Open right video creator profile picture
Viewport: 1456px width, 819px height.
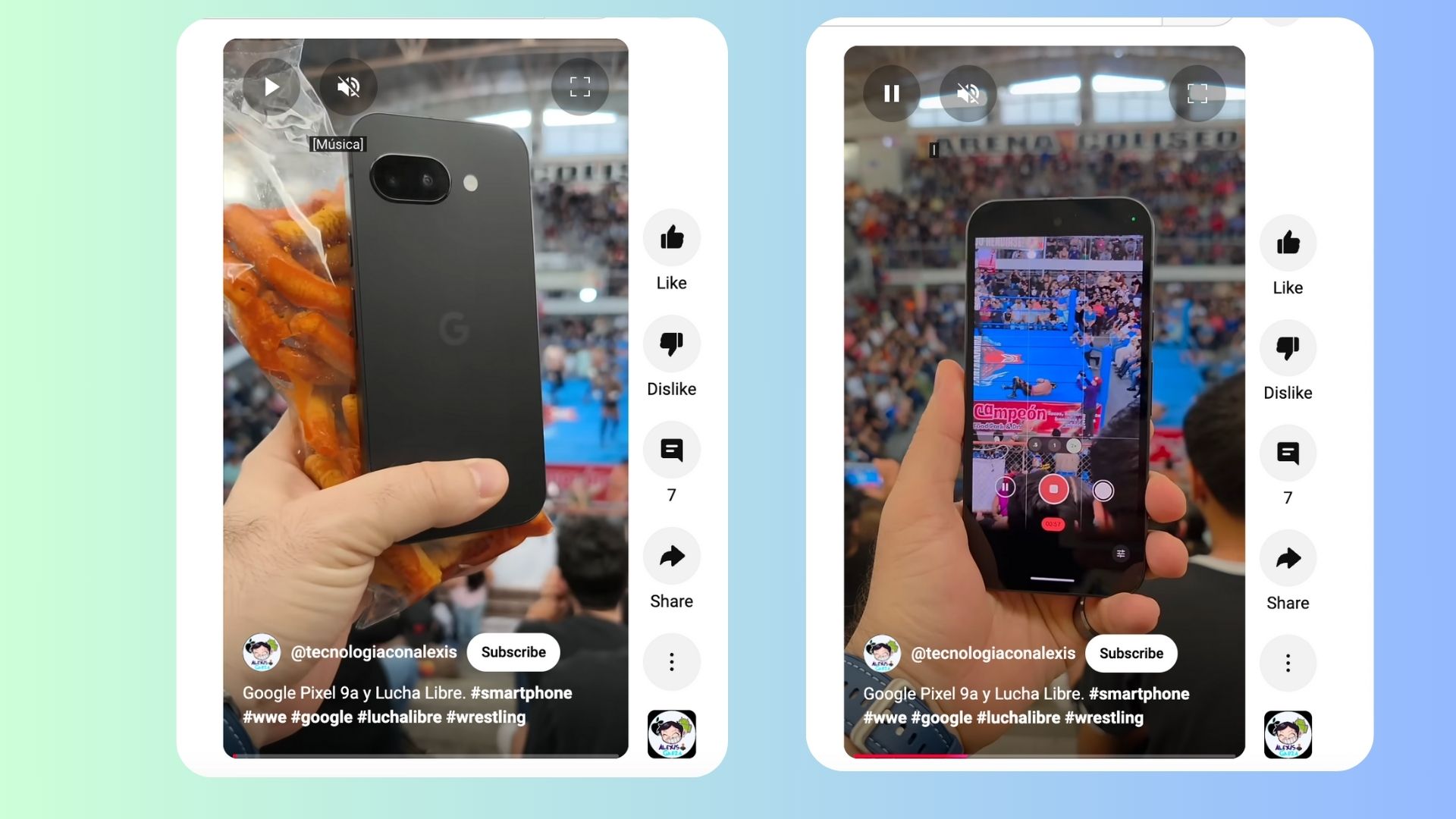pyautogui.click(x=879, y=652)
